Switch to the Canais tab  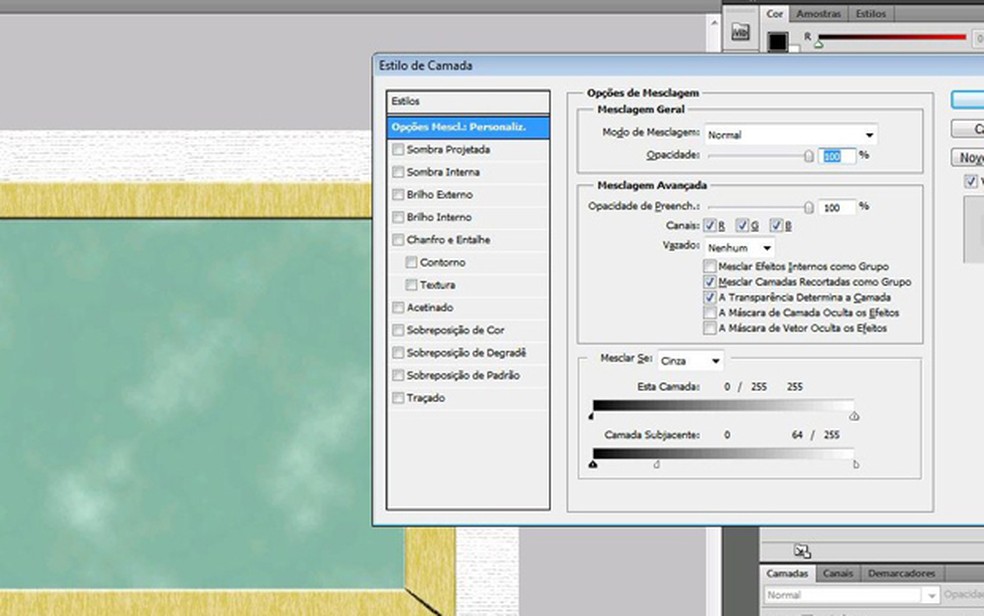(x=838, y=574)
